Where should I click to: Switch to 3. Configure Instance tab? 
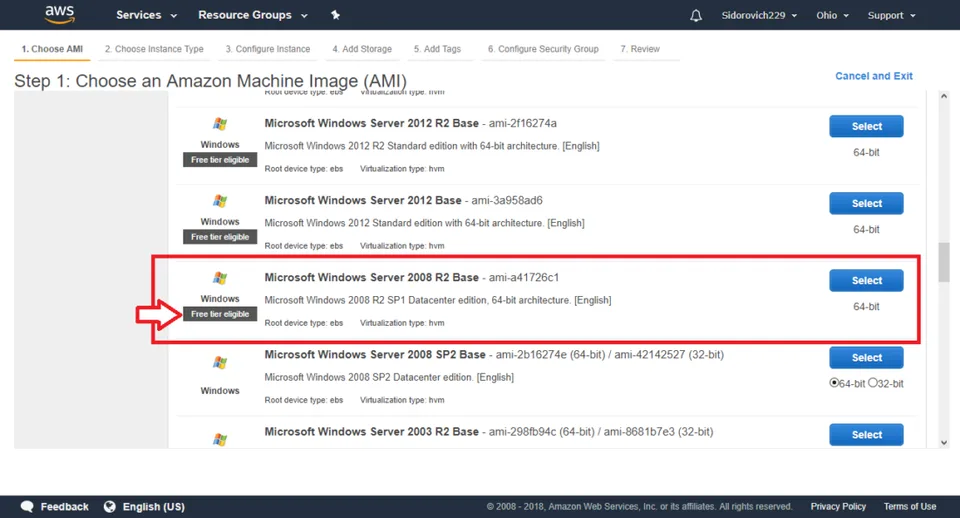point(268,49)
